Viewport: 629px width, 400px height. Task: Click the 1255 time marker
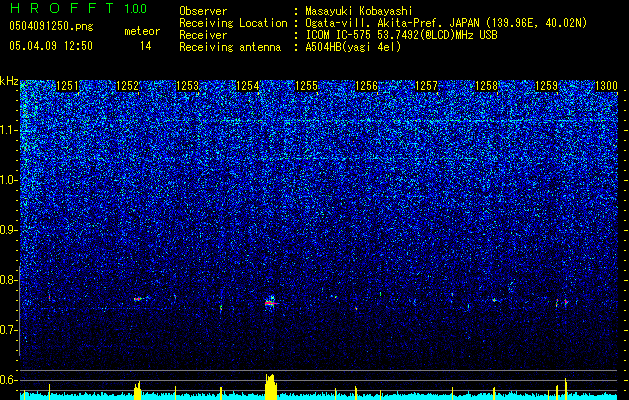click(306, 86)
